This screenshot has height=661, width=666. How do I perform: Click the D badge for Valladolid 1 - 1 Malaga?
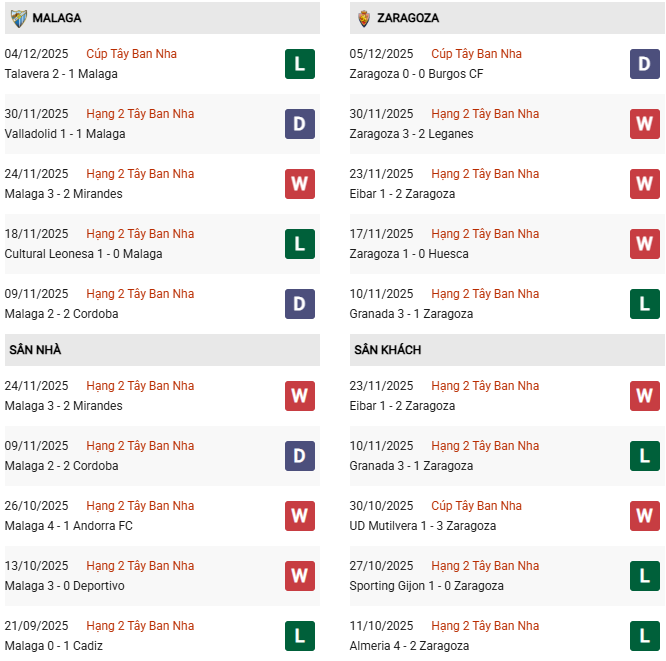[x=299, y=124]
